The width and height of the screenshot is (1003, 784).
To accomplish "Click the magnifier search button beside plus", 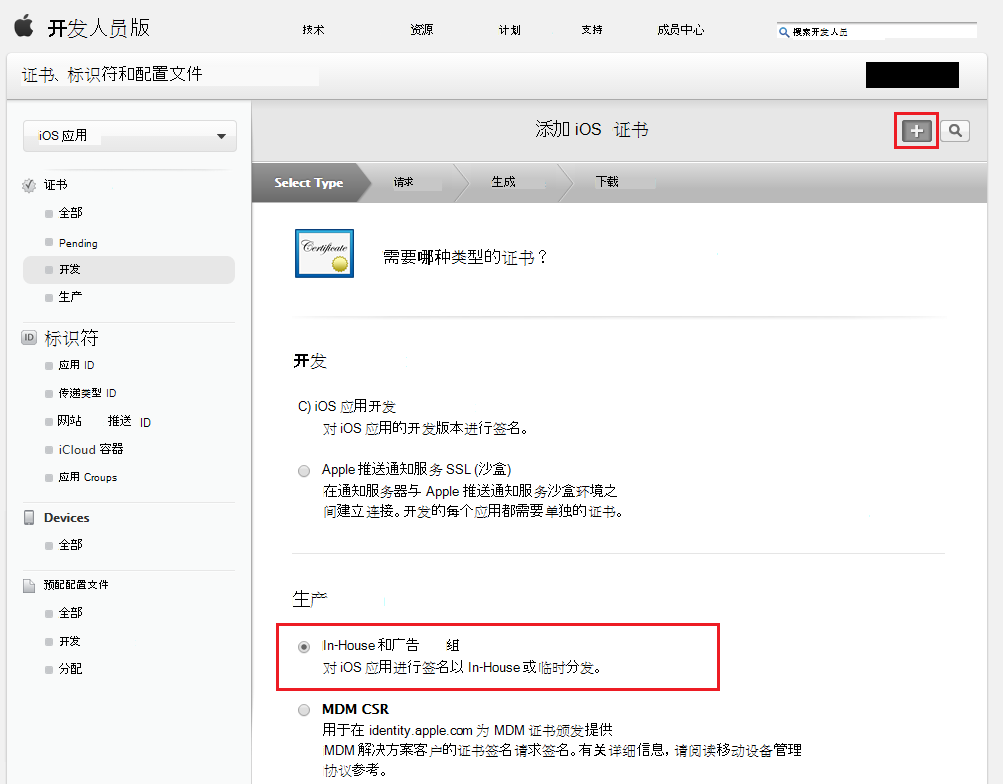I will pyautogui.click(x=955, y=131).
